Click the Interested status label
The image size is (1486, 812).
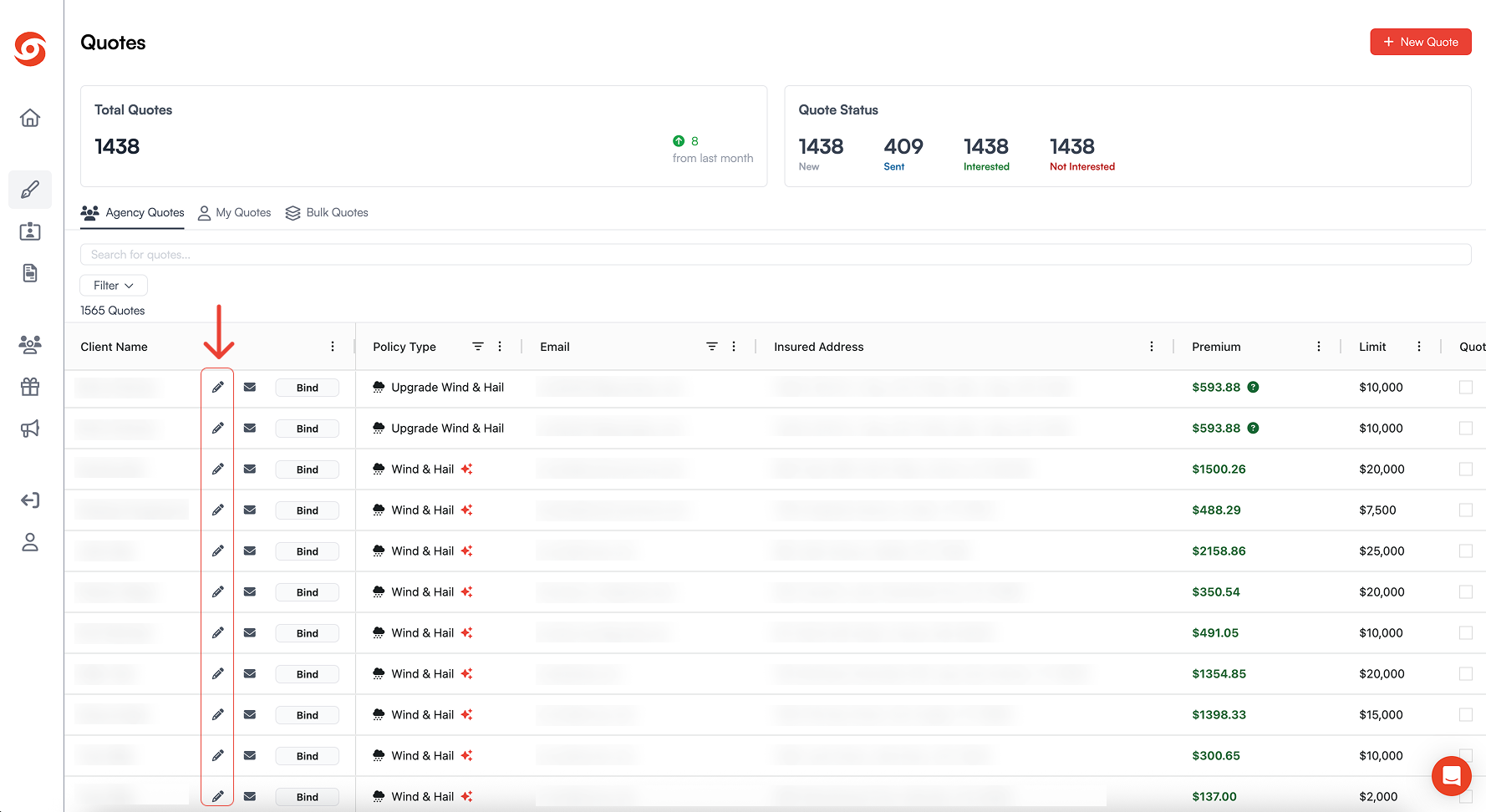[x=986, y=166]
